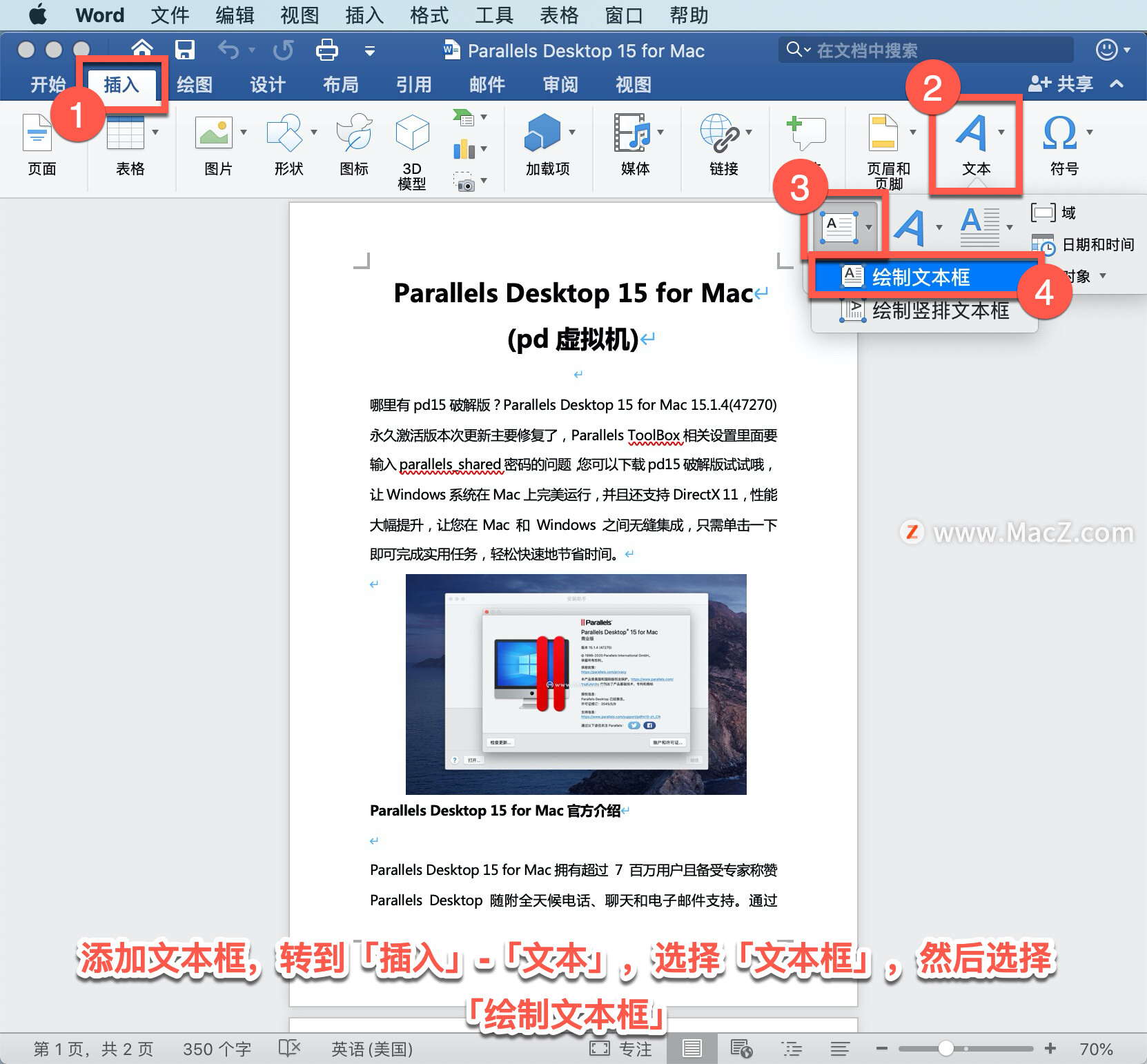Screen dimensions: 1147x1064
Task: Click the zoom slider handle
Action: point(946,1048)
